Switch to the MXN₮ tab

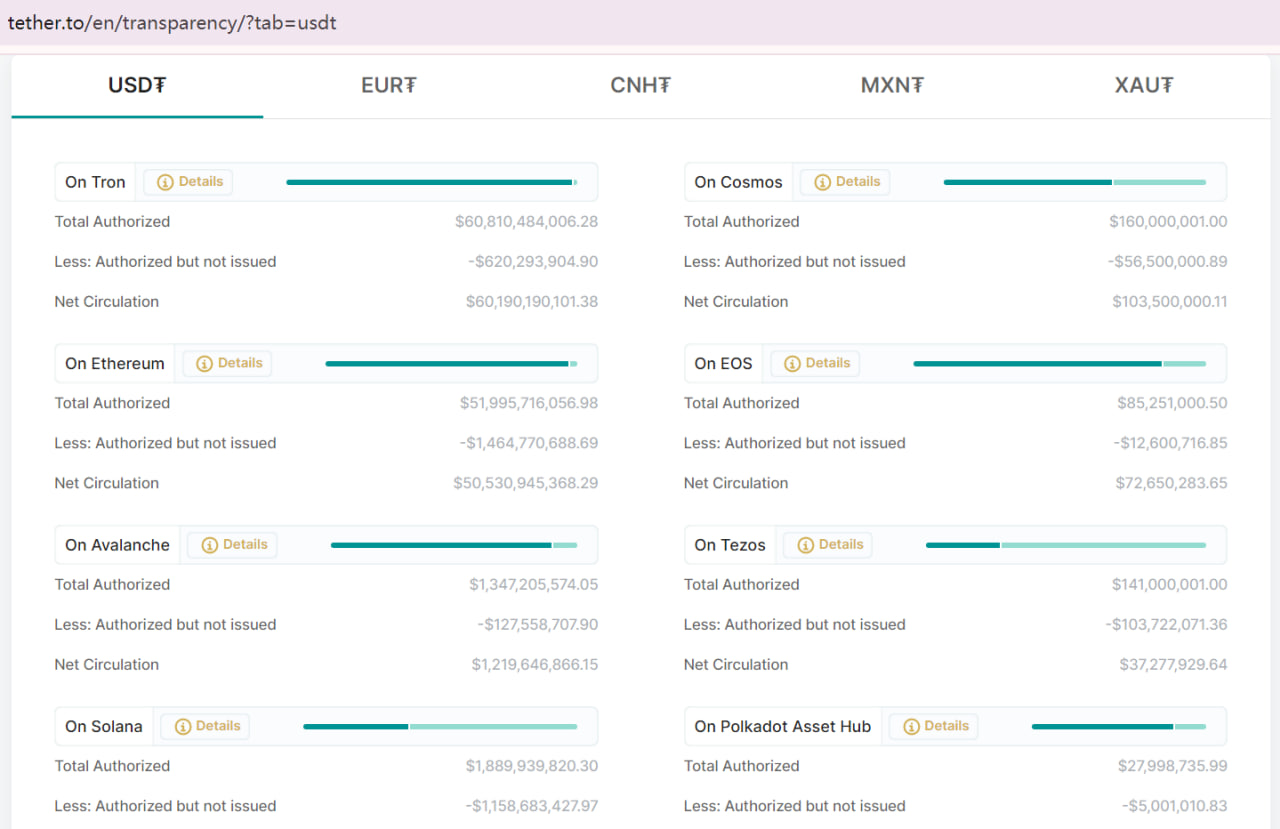coord(892,86)
